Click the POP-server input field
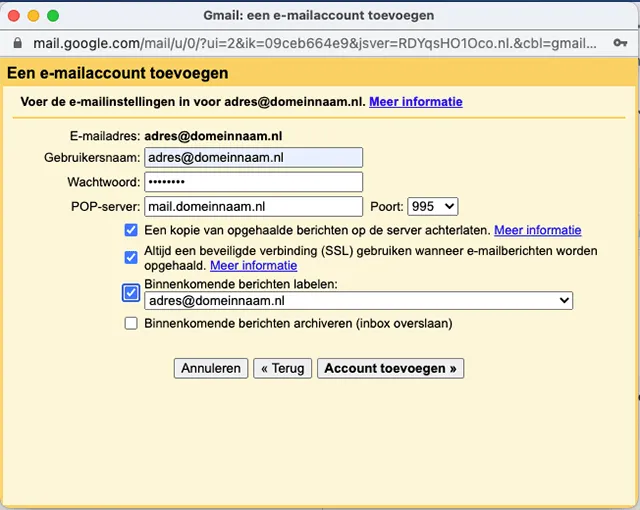The image size is (640, 510). (253, 206)
